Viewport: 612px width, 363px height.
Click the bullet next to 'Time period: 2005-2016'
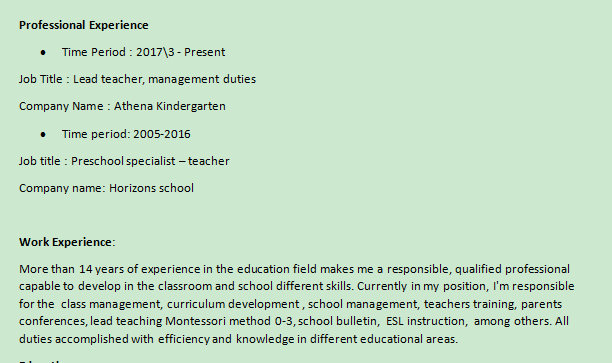(43, 134)
